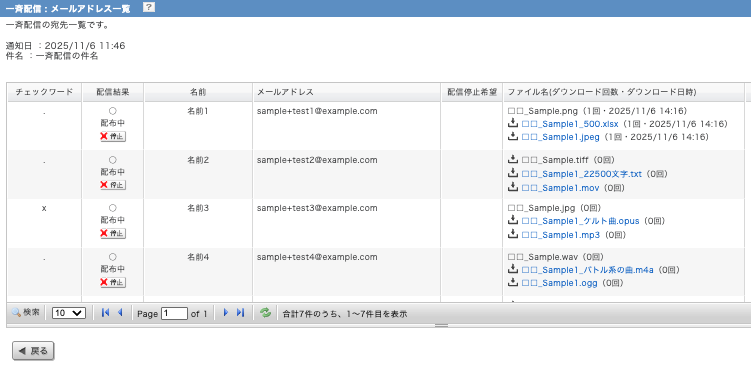Viewport: 751px width, 371px height.
Task: Open the rows-per-page dropdown showing 10
Action: coord(69,314)
